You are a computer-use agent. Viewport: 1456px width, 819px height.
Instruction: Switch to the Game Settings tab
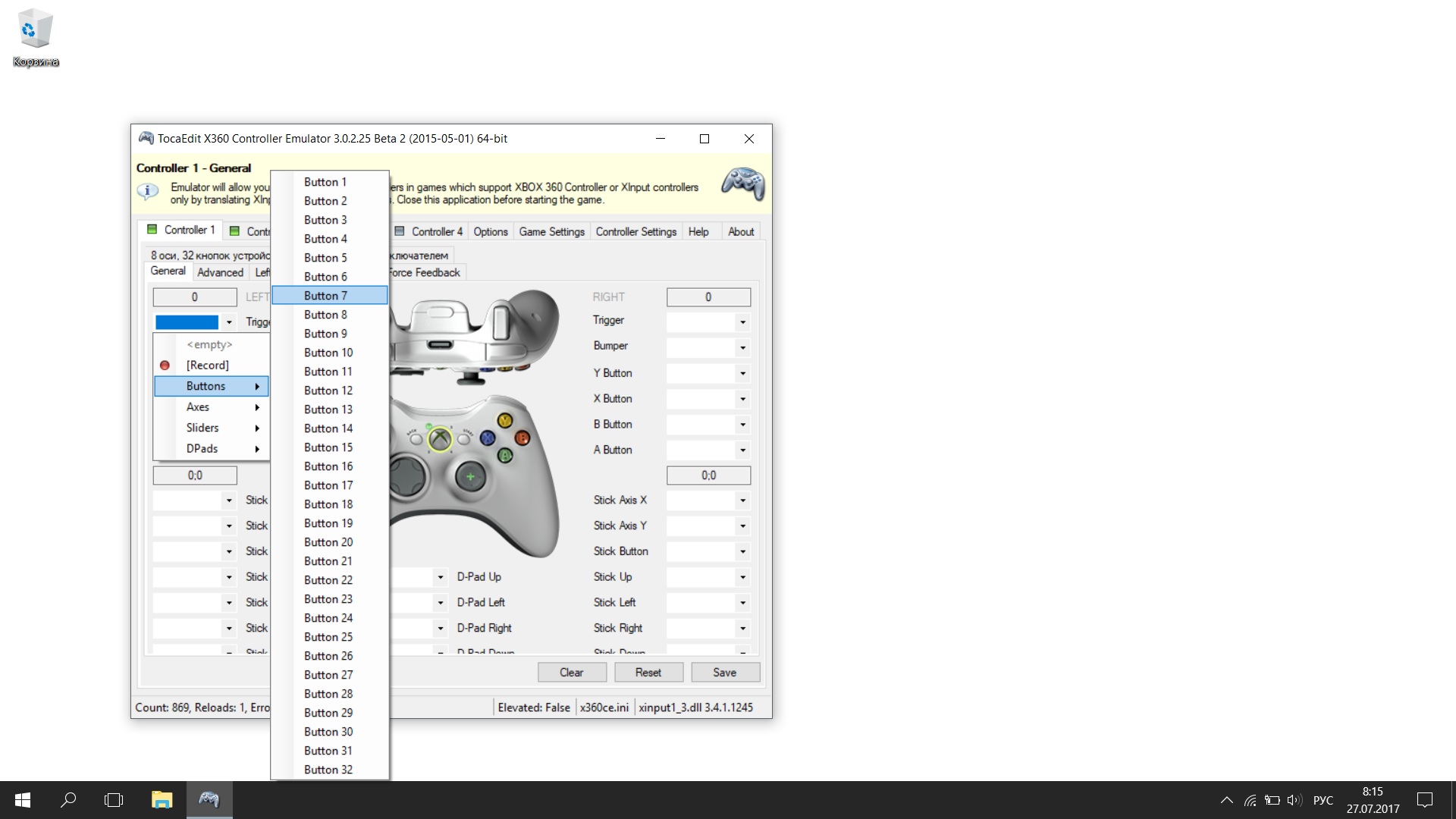tap(551, 232)
